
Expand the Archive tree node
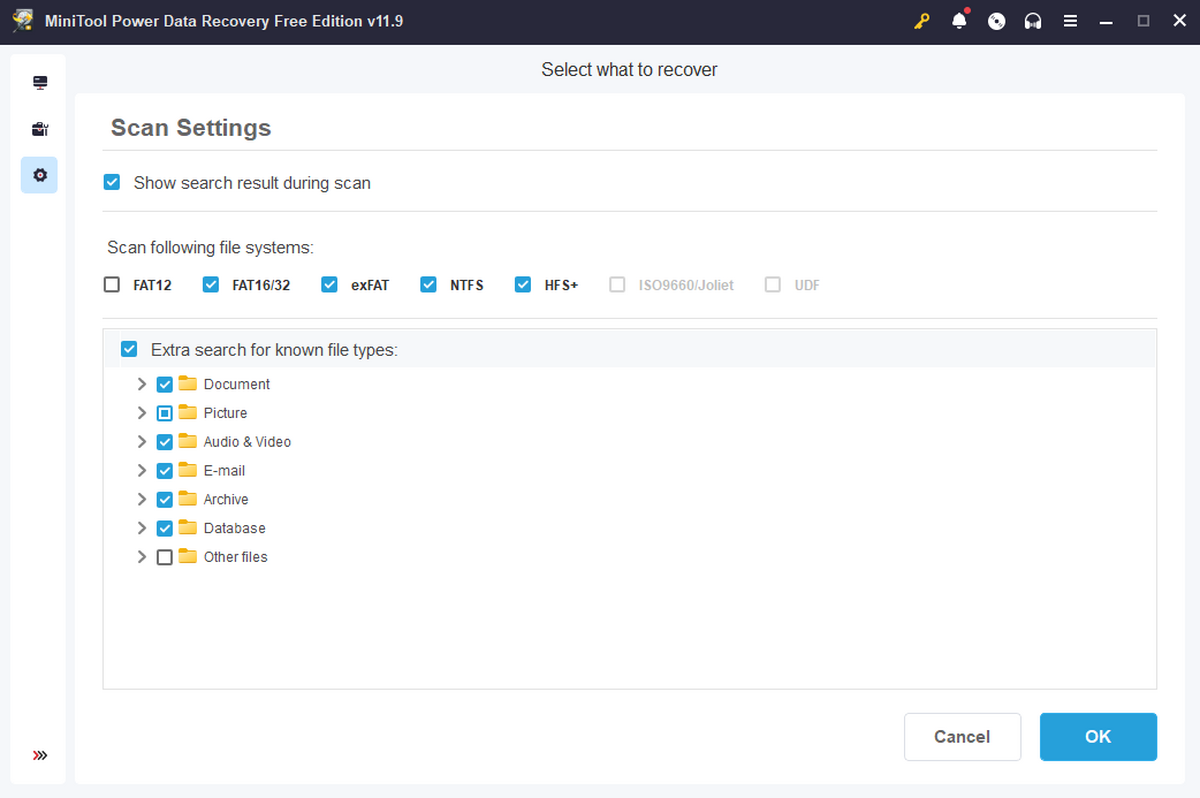point(142,500)
